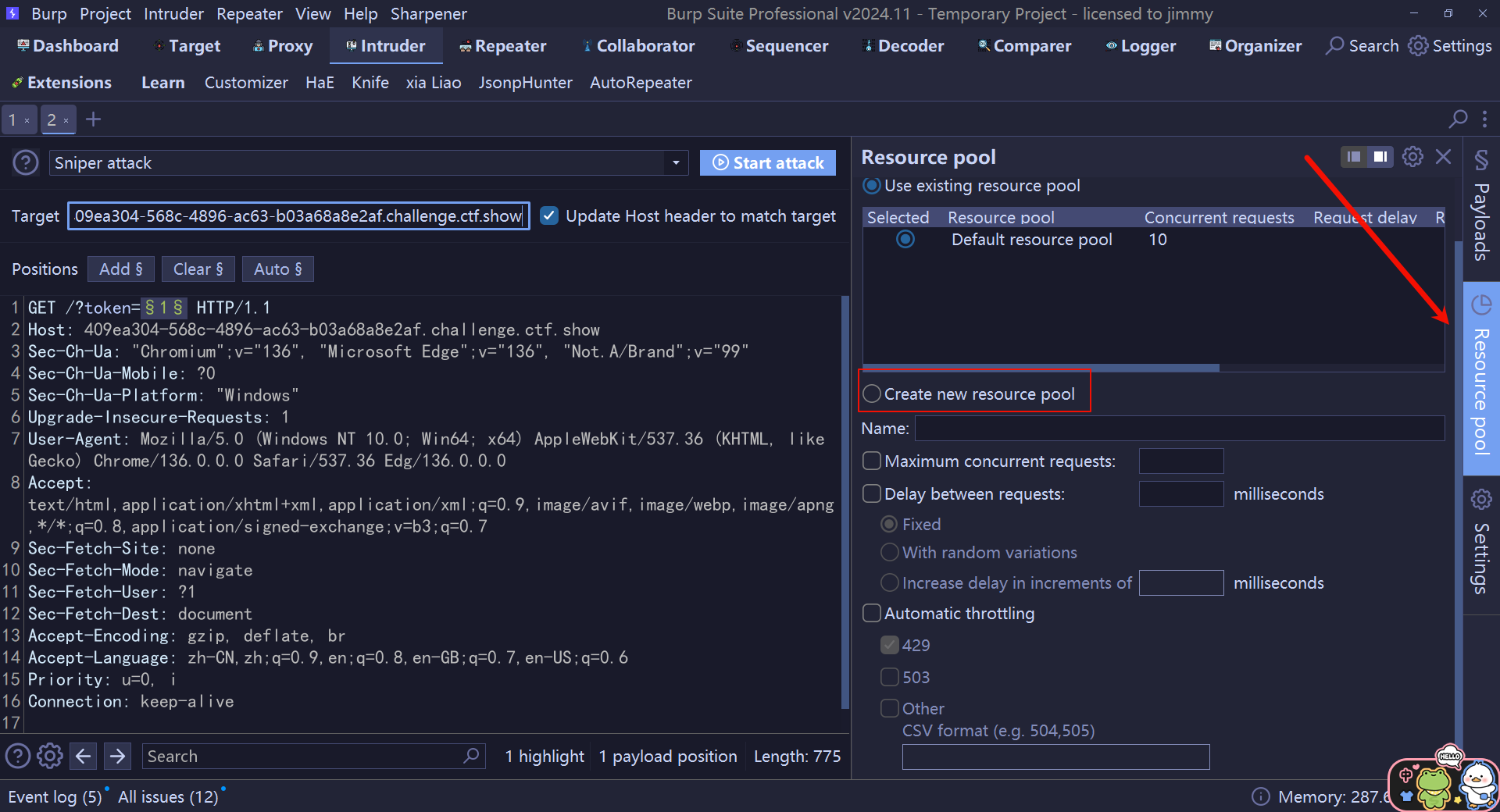Open the Event log (5)
Image resolution: width=1500 pixels, height=812 pixels.
coord(55,796)
